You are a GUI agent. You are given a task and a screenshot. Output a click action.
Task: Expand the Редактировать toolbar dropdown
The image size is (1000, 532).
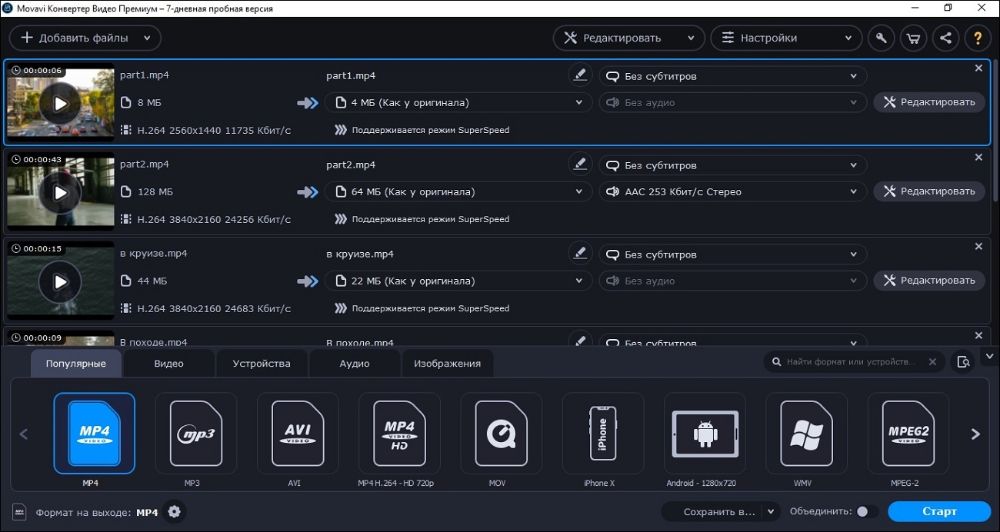pos(691,38)
